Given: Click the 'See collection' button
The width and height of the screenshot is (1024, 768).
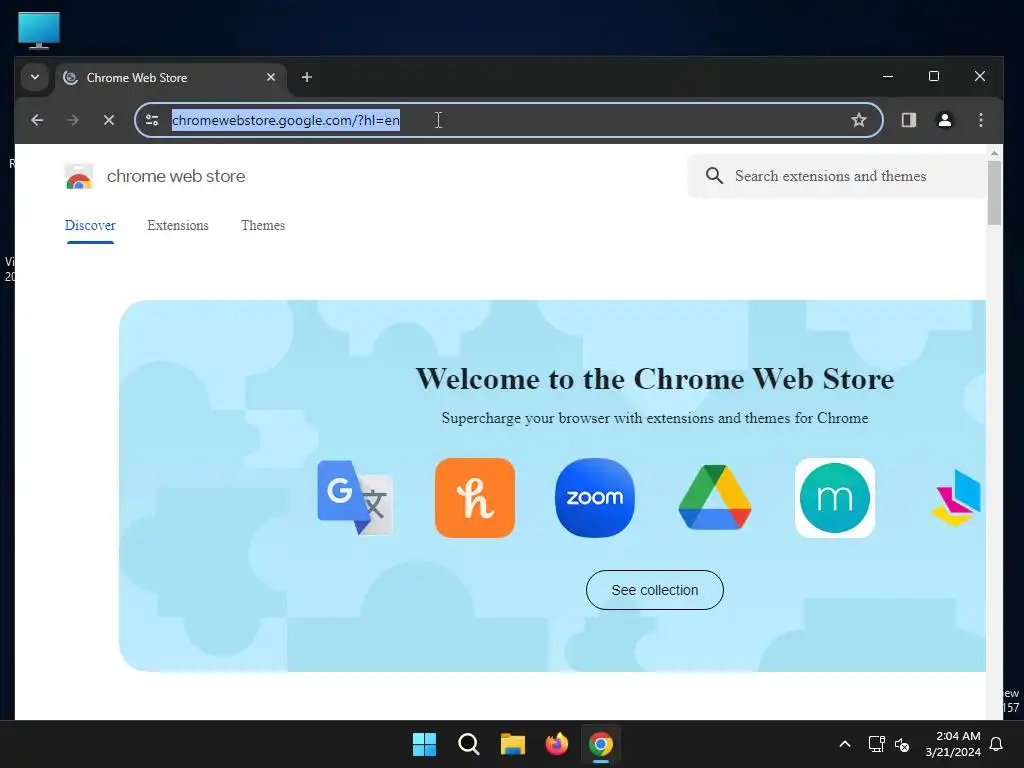Looking at the screenshot, I should pos(654,590).
